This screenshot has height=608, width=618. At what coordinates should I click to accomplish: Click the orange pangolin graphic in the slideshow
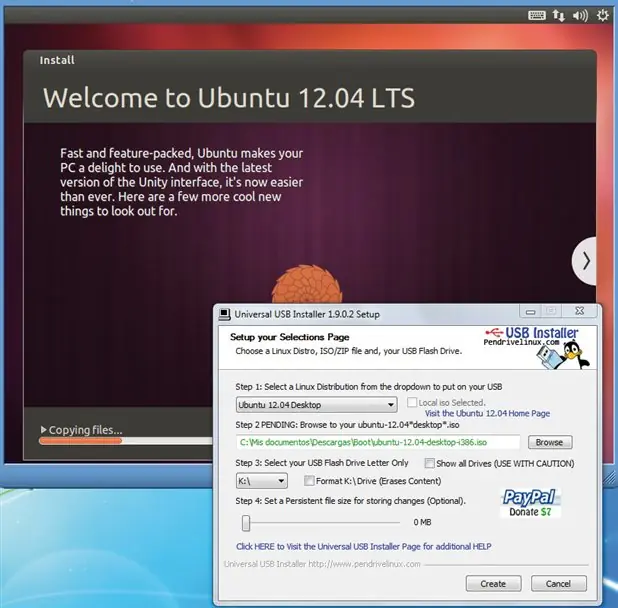point(307,284)
